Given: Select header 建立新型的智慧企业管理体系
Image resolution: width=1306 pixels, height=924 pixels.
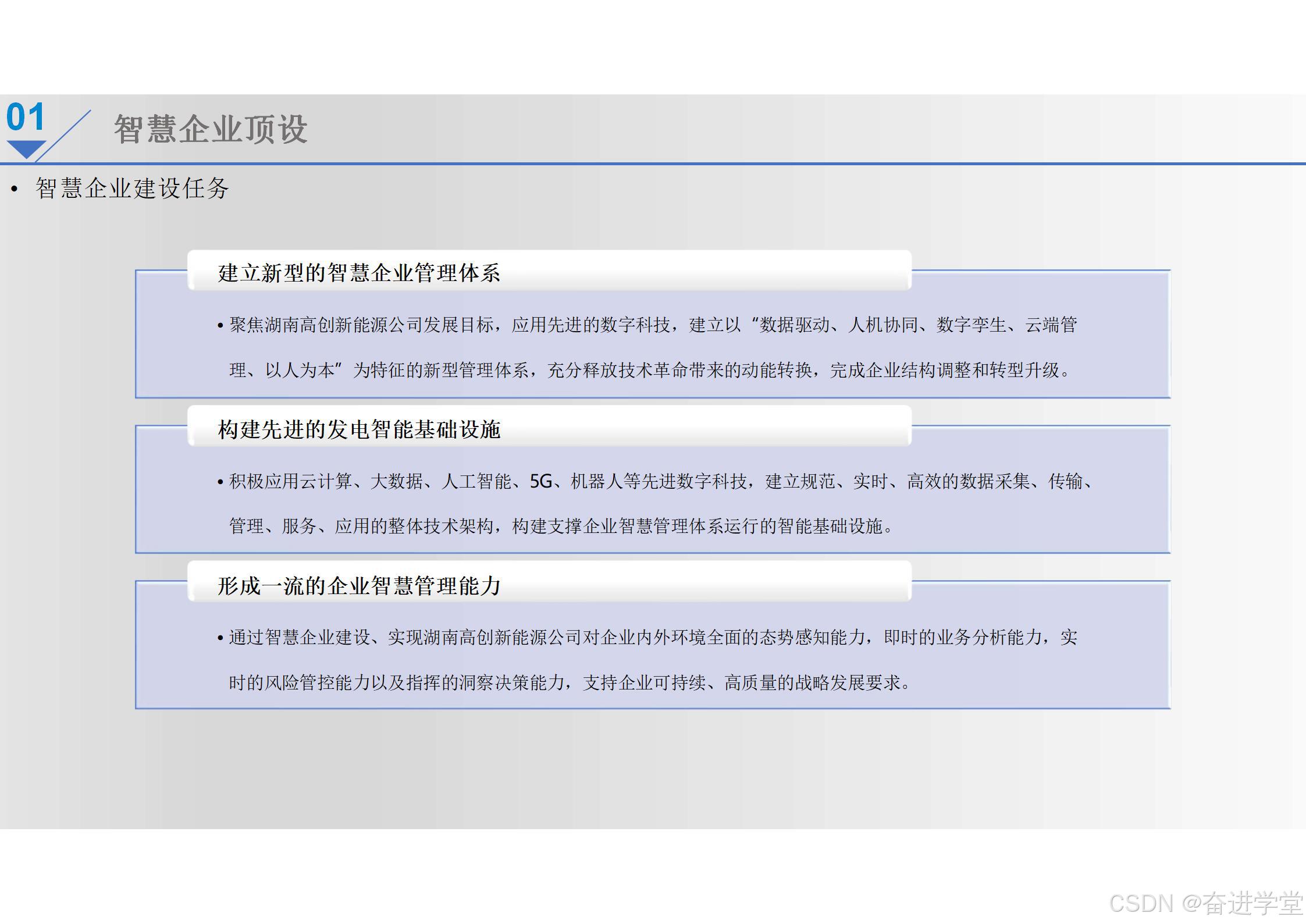Looking at the screenshot, I should click(359, 273).
